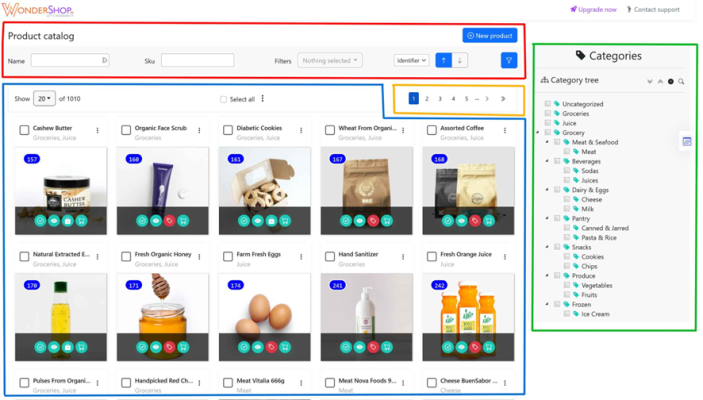Click the red tag icon on Organic Face Scrub

click(169, 221)
